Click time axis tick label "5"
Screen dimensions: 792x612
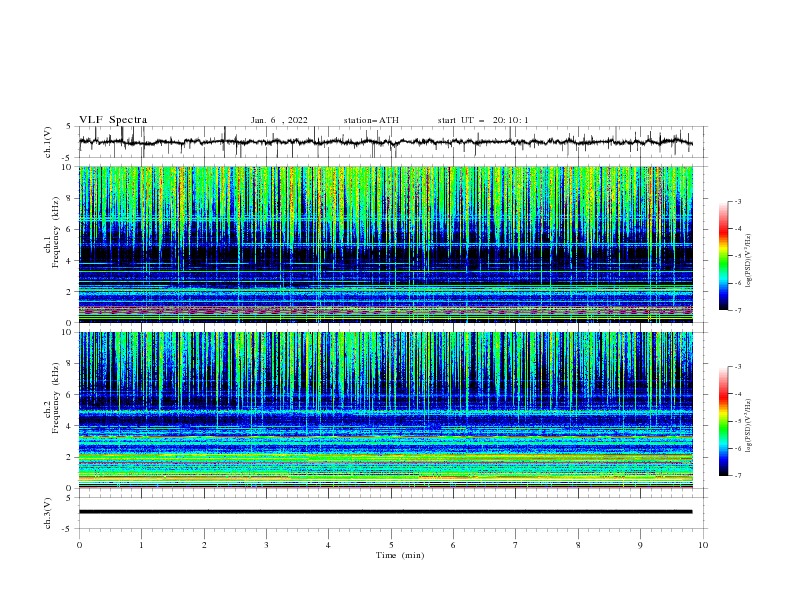[x=391, y=545]
